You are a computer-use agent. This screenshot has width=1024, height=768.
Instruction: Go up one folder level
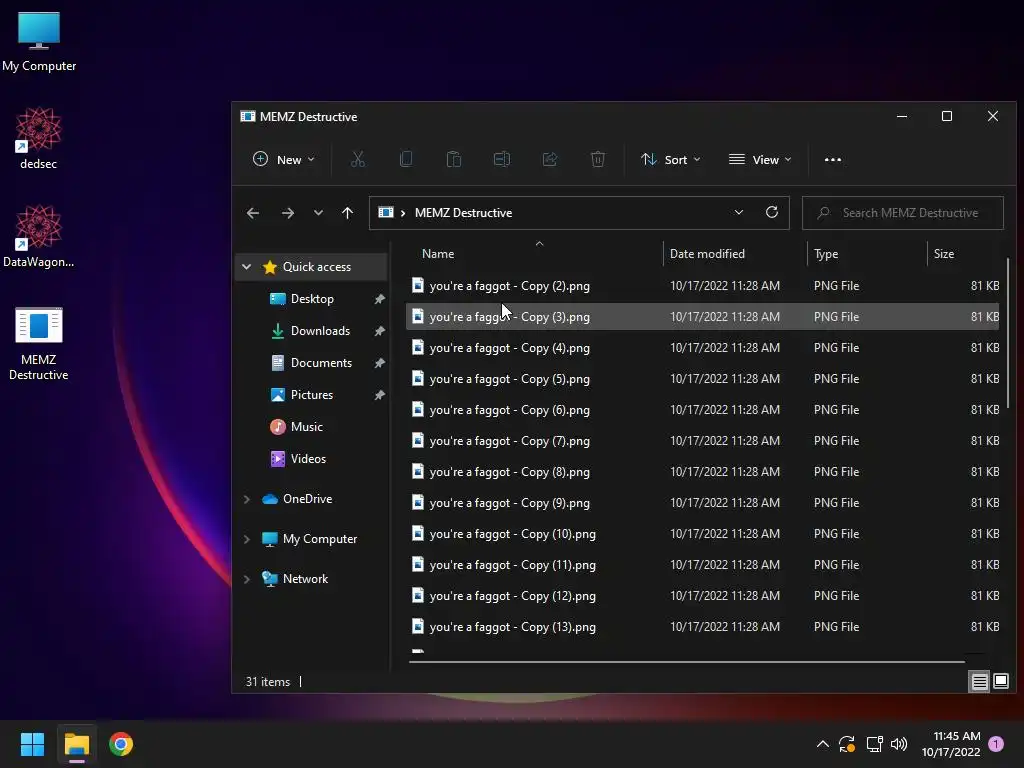tap(347, 213)
